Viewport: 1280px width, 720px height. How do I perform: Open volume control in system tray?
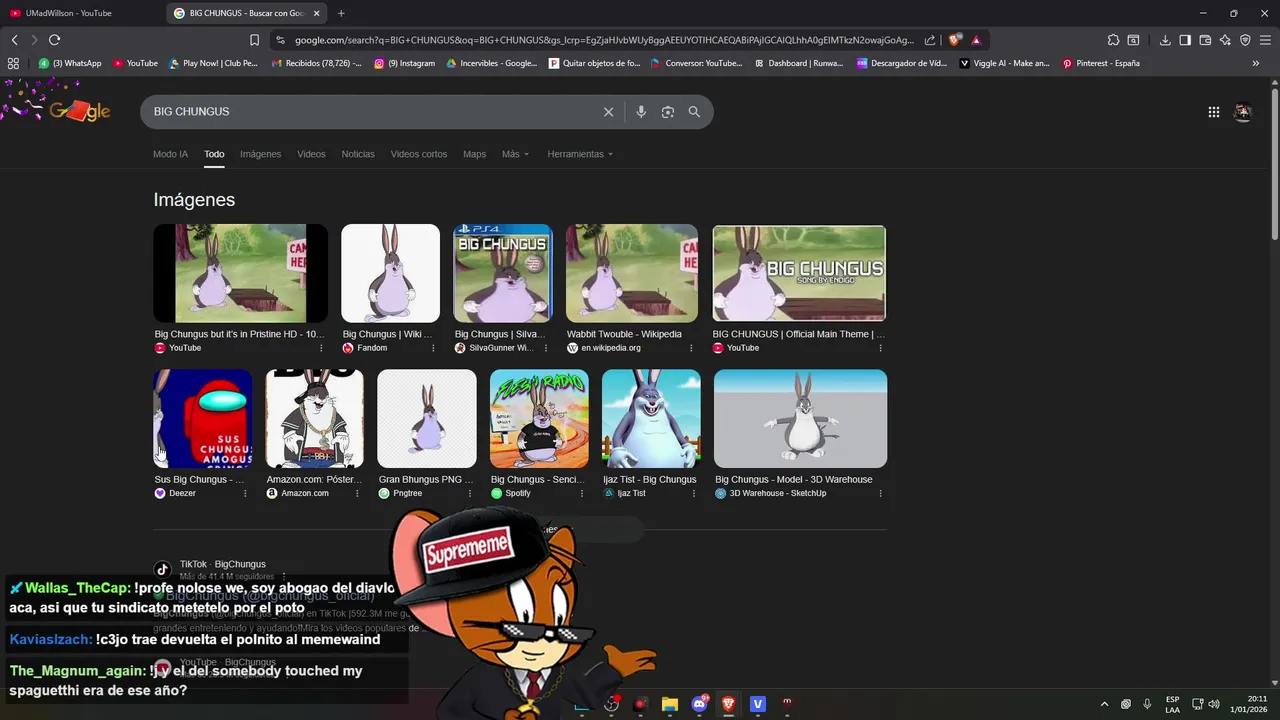1214,704
